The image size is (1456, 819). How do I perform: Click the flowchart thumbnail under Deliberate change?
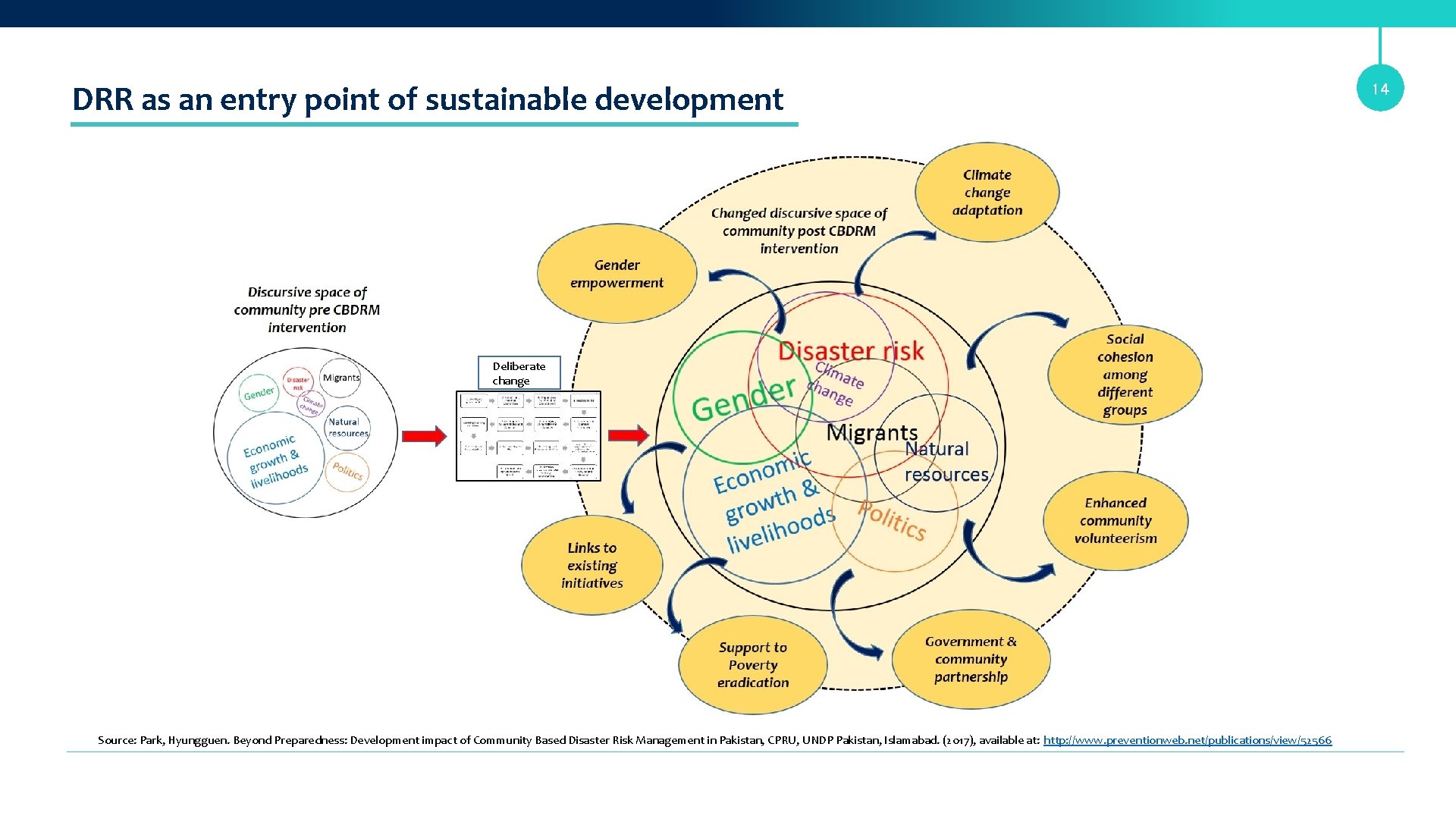pos(529,436)
